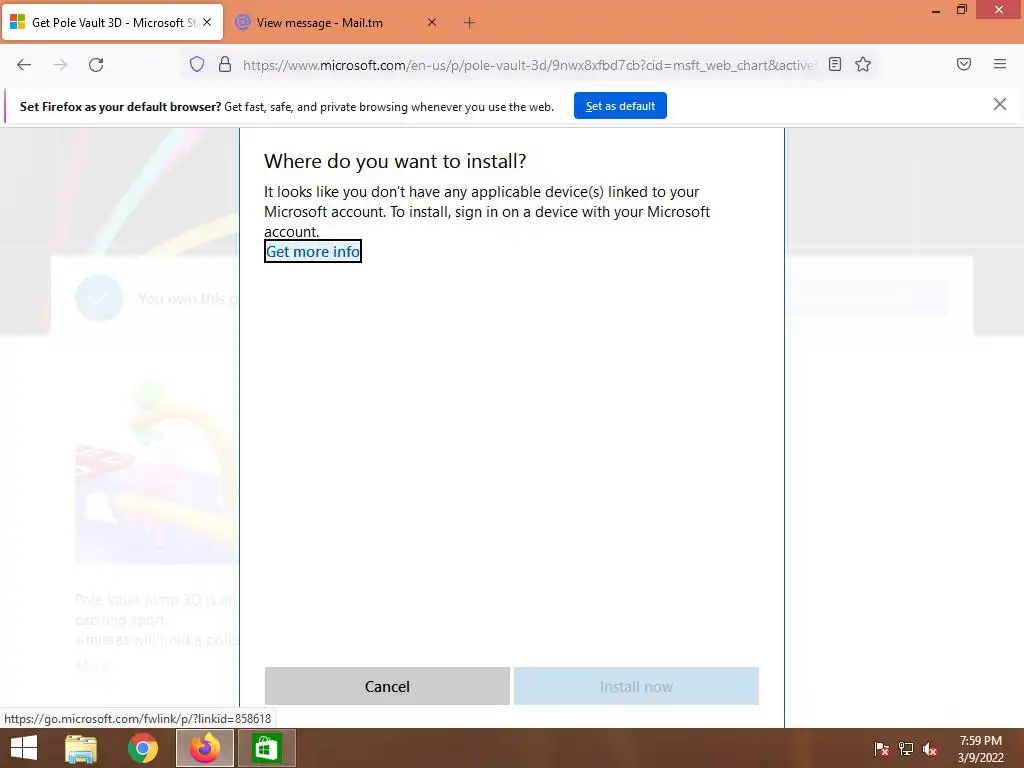Click the Install now button
This screenshot has height=768, width=1024.
[x=636, y=686]
